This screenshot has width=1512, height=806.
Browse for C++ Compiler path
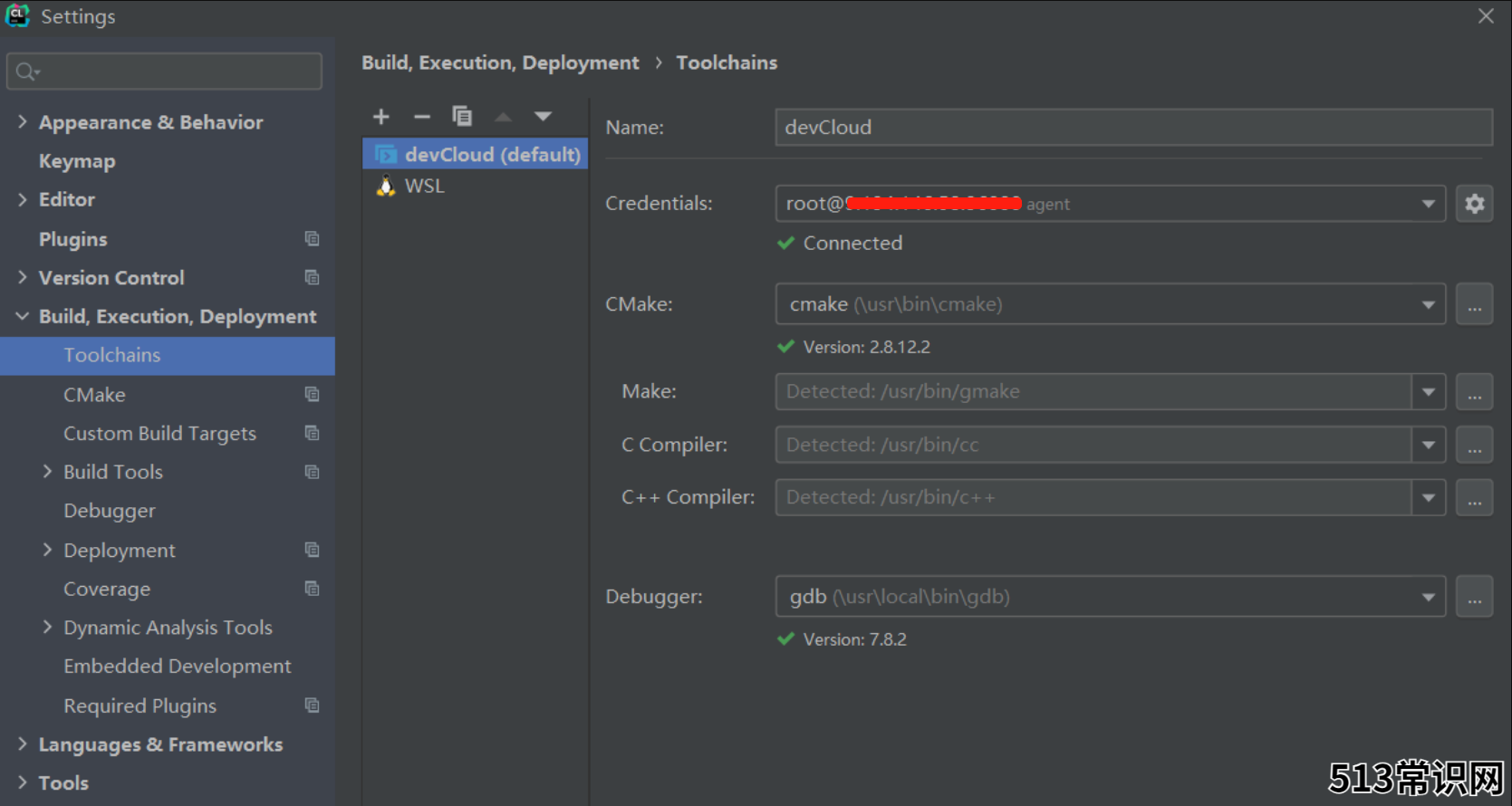click(x=1475, y=497)
